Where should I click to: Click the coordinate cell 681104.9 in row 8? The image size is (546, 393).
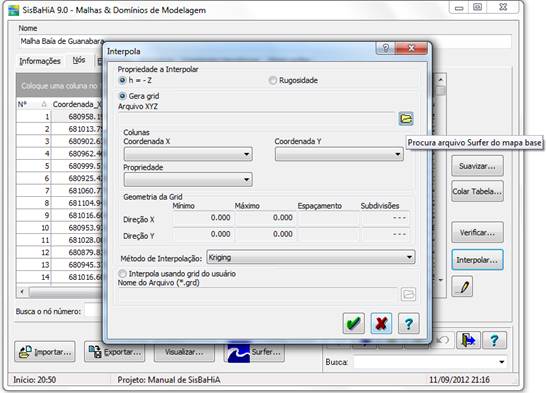pos(77,203)
